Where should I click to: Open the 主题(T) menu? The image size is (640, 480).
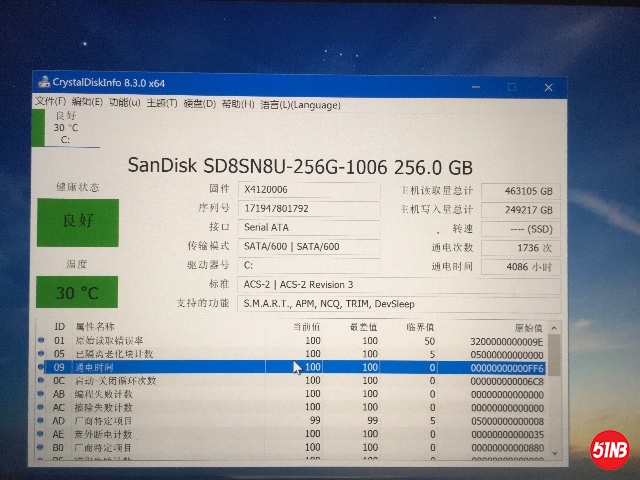(161, 102)
